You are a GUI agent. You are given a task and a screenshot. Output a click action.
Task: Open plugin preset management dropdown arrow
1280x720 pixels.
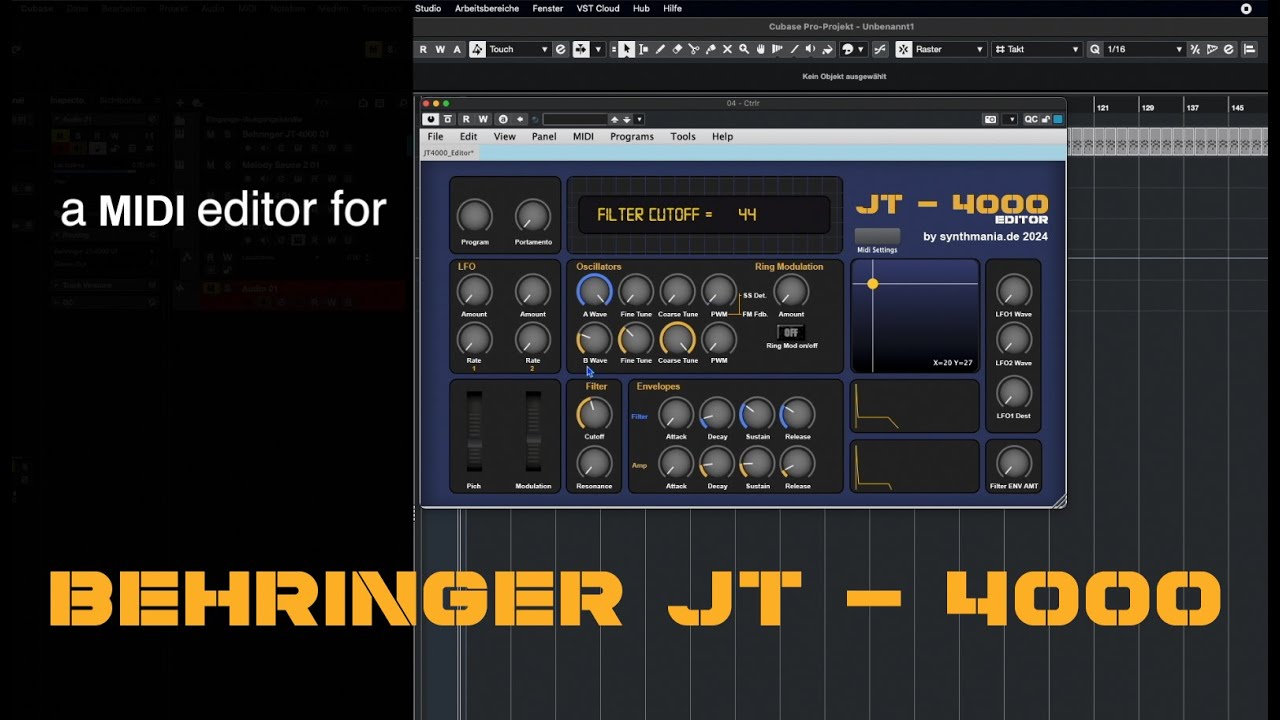pos(639,119)
